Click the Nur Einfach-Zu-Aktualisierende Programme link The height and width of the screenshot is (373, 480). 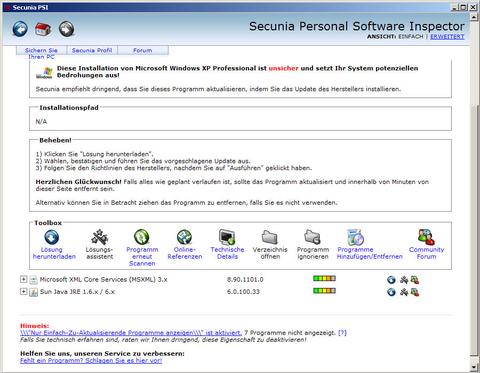[131, 333]
